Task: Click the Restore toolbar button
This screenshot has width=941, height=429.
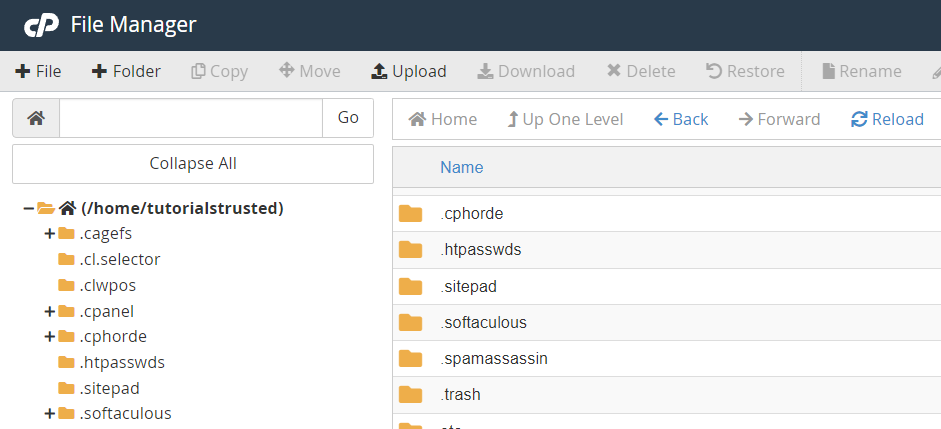Action: pos(745,71)
